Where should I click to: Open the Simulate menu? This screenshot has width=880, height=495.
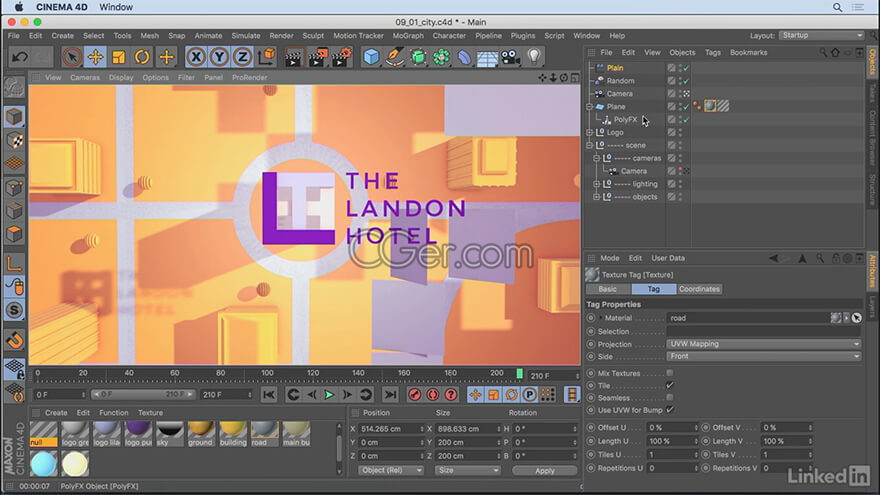point(246,35)
